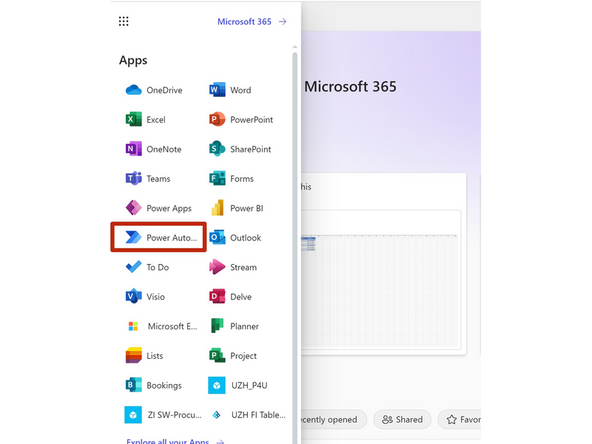Viewport: 592px width, 444px height.
Task: Open Power Apps
Action: [x=159, y=208]
